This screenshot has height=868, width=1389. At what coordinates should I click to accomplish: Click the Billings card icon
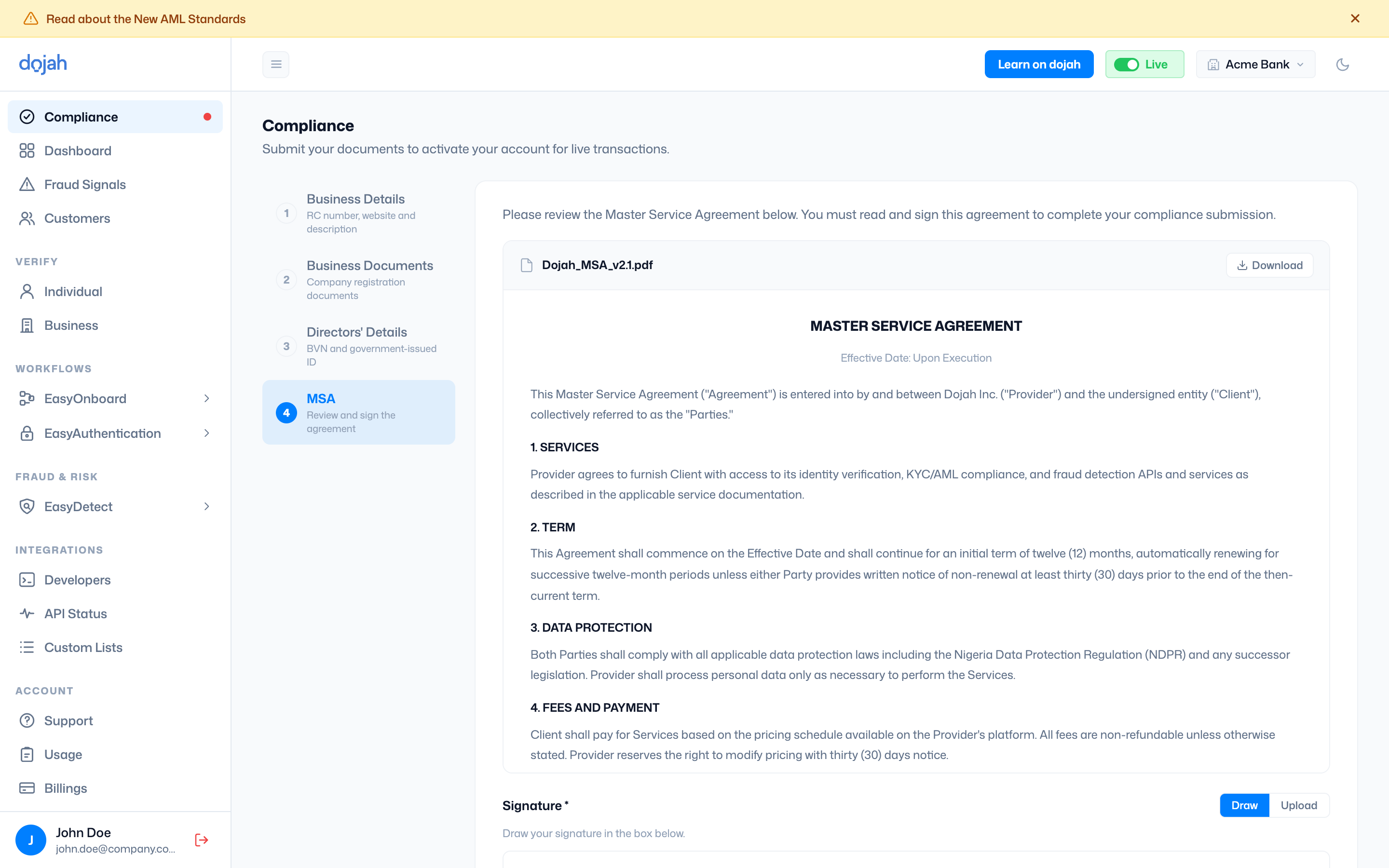(x=27, y=788)
